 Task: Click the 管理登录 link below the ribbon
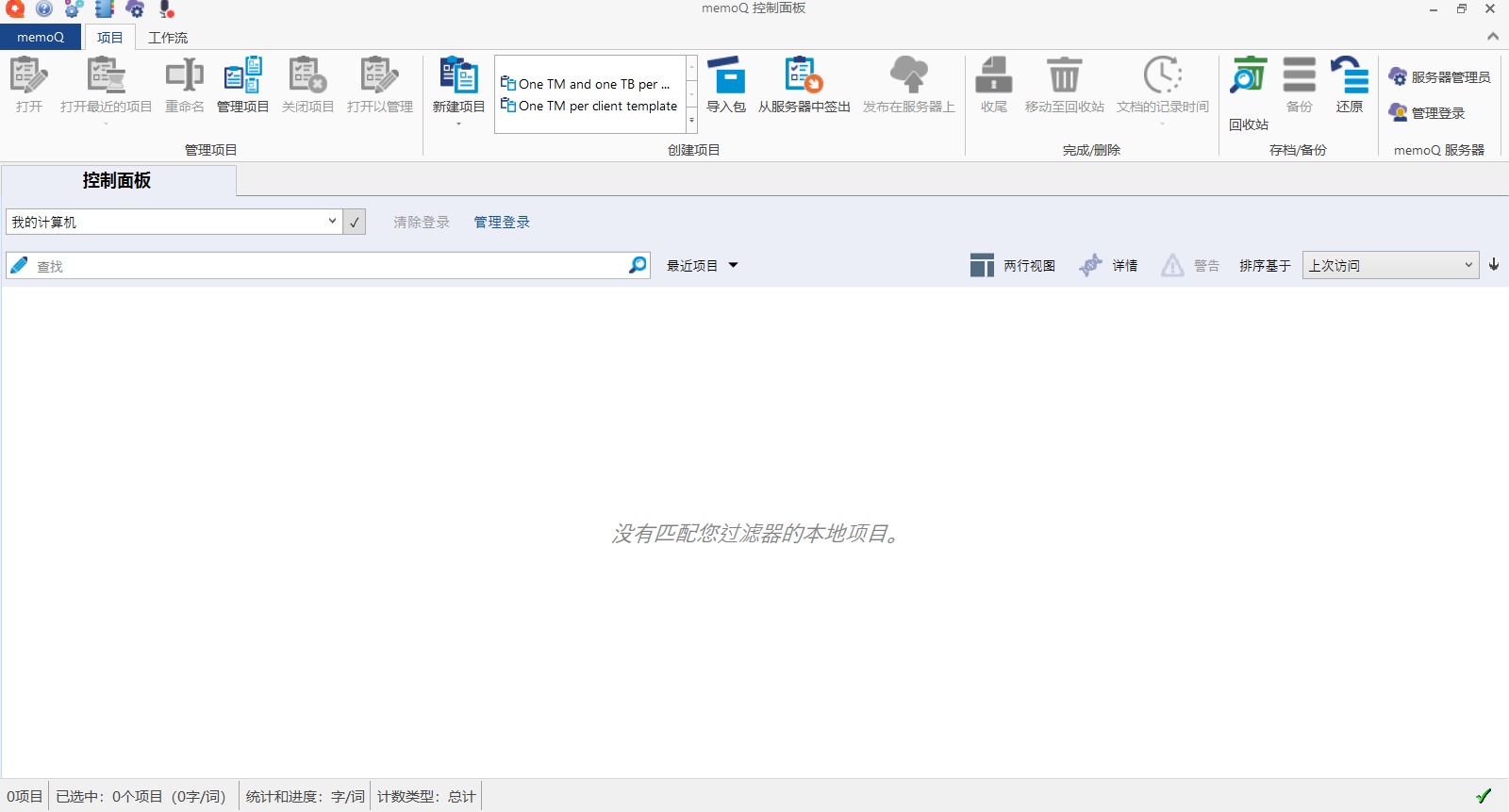502,223
